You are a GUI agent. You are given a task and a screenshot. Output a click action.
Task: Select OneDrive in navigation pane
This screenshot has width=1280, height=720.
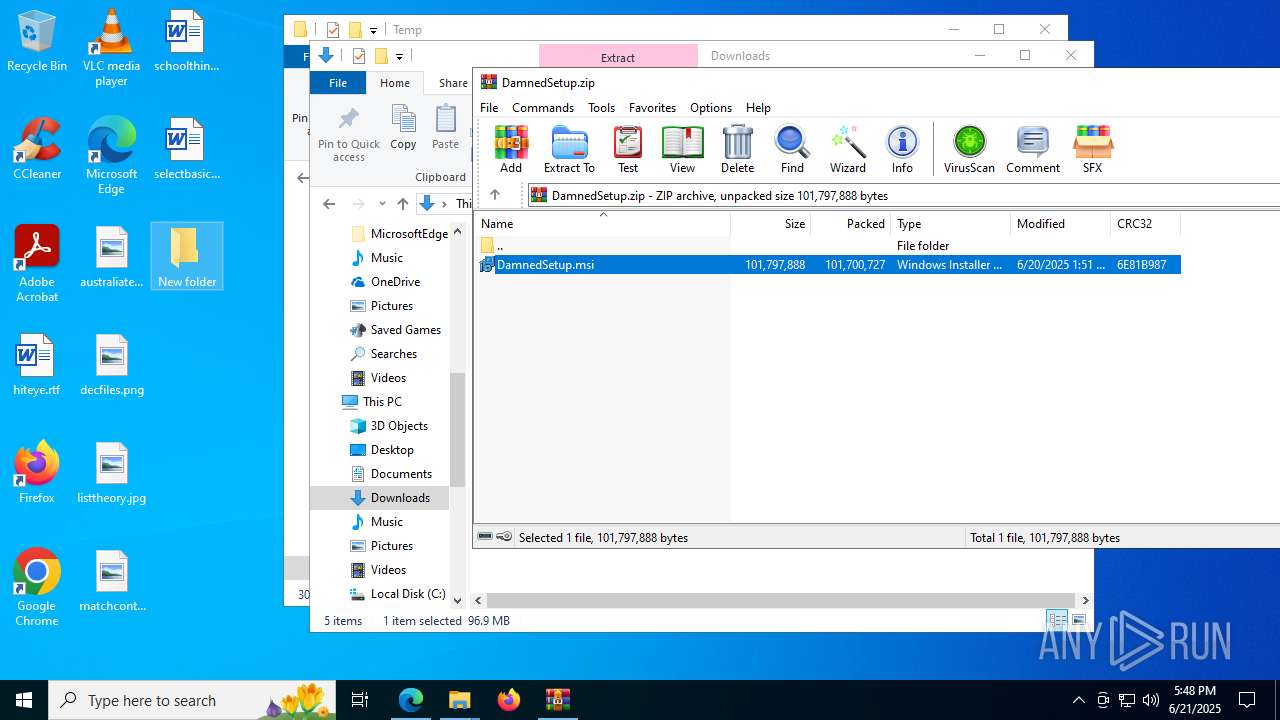tap(395, 282)
